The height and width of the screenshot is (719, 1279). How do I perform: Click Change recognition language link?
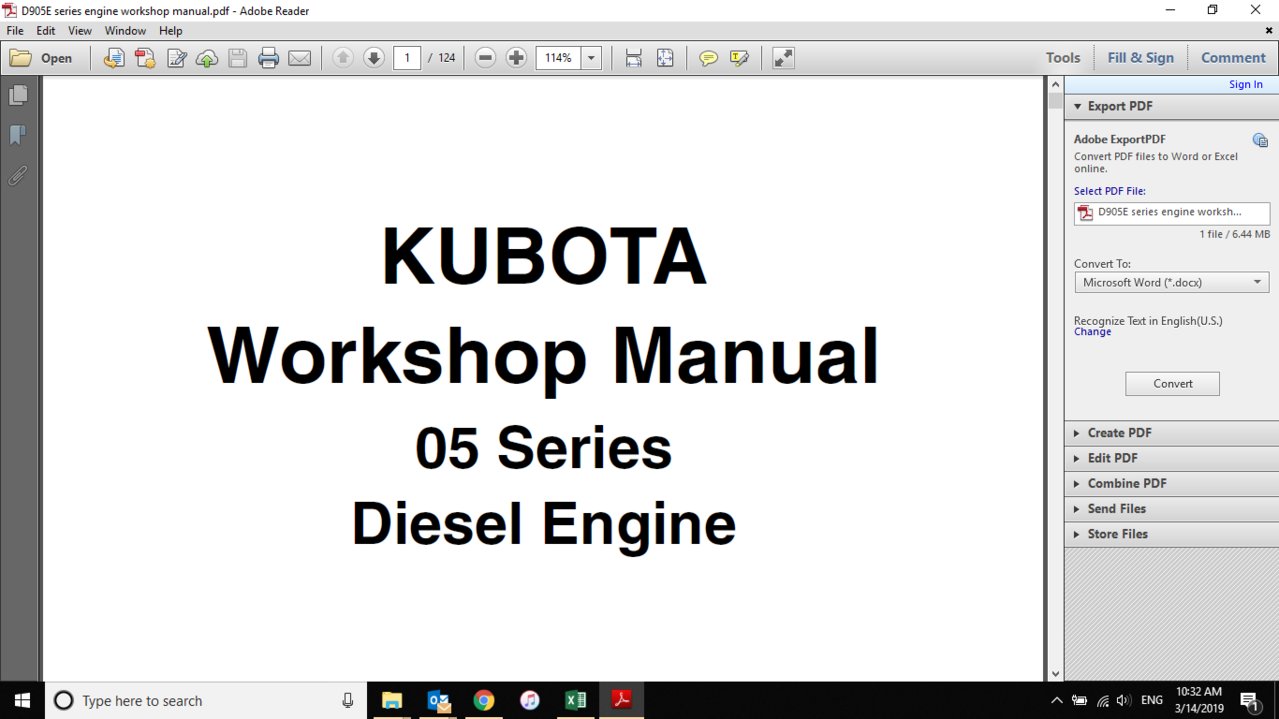coord(1092,332)
